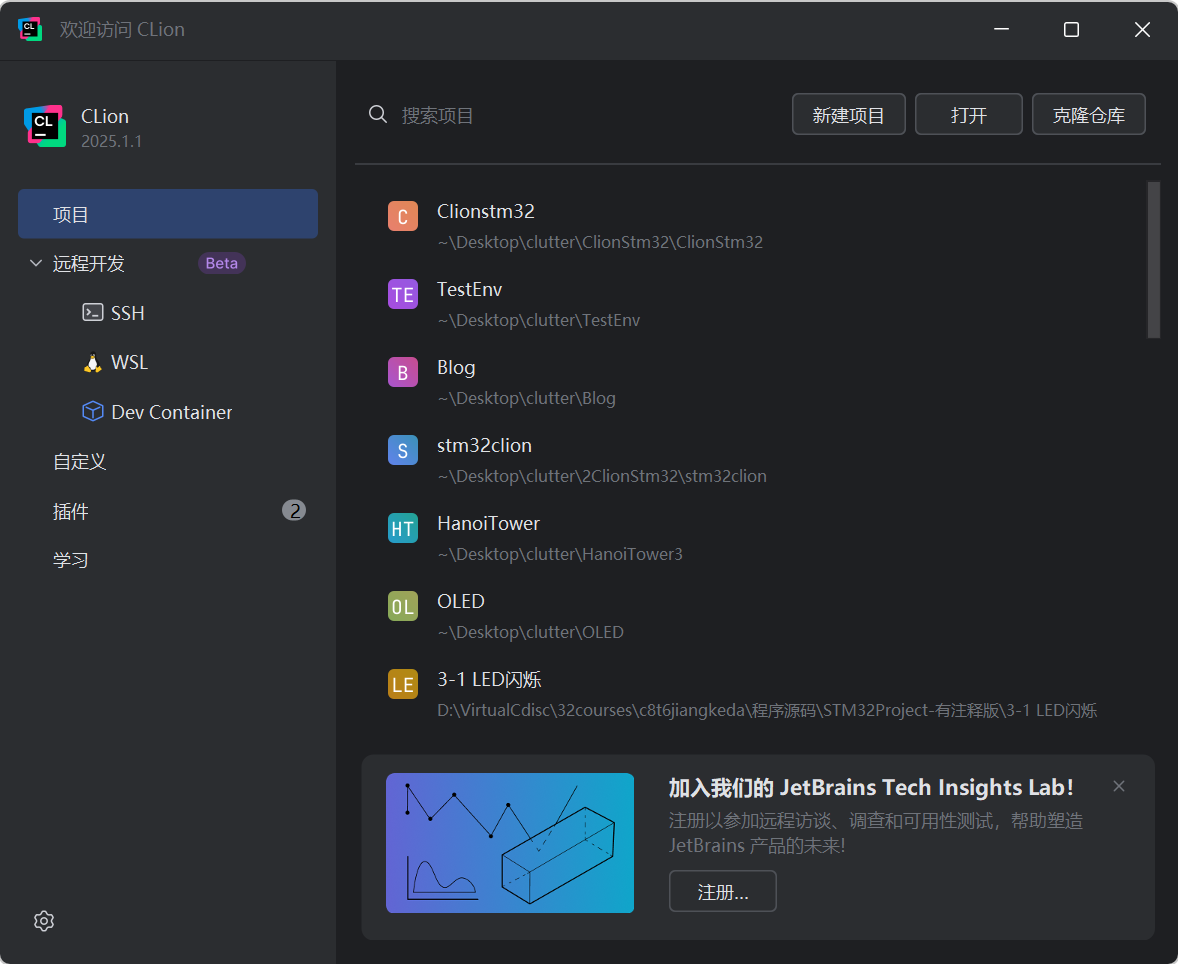
Task: Open the TestEnv project
Action: tap(470, 289)
